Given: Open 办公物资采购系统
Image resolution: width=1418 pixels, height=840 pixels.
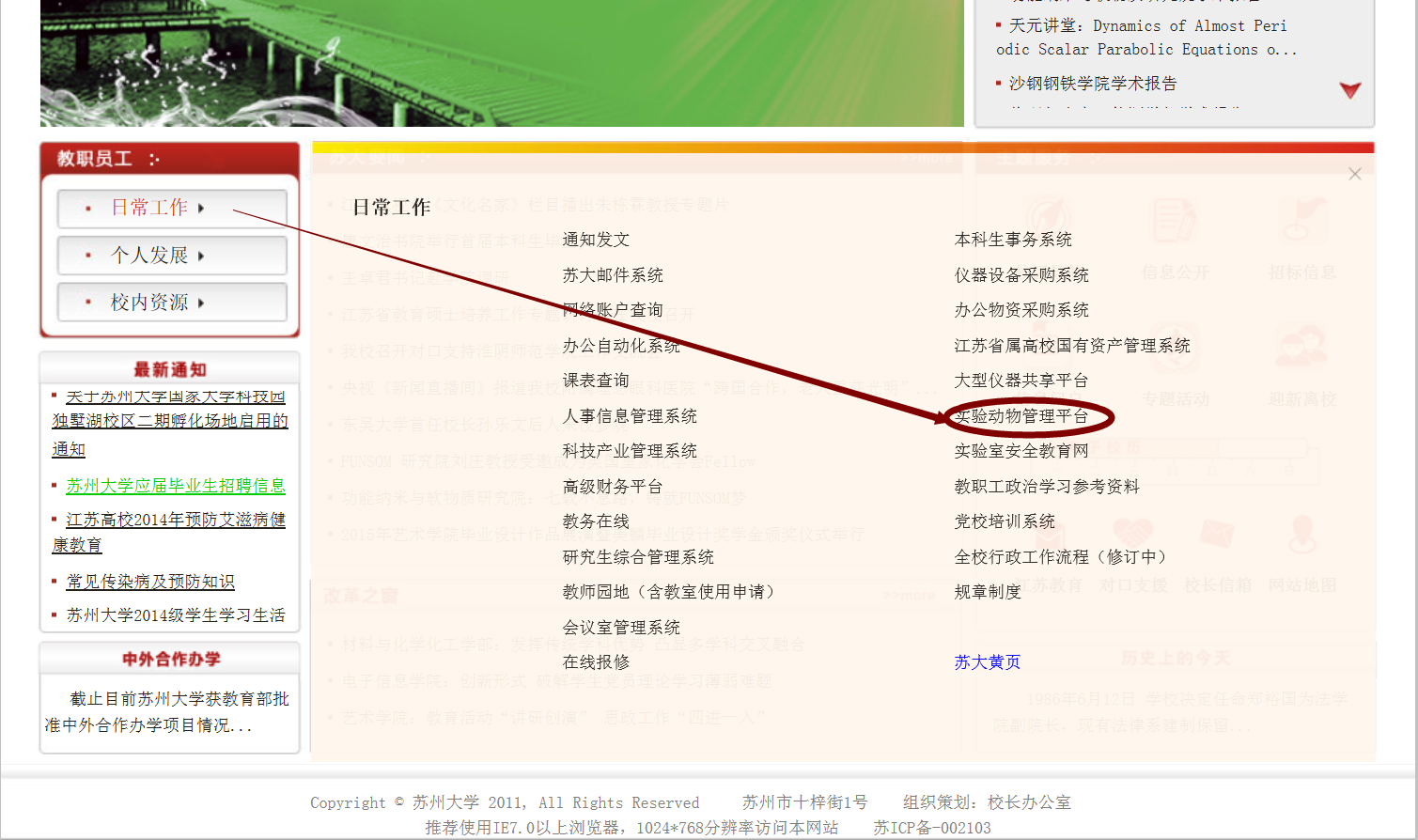Looking at the screenshot, I should point(1021,310).
